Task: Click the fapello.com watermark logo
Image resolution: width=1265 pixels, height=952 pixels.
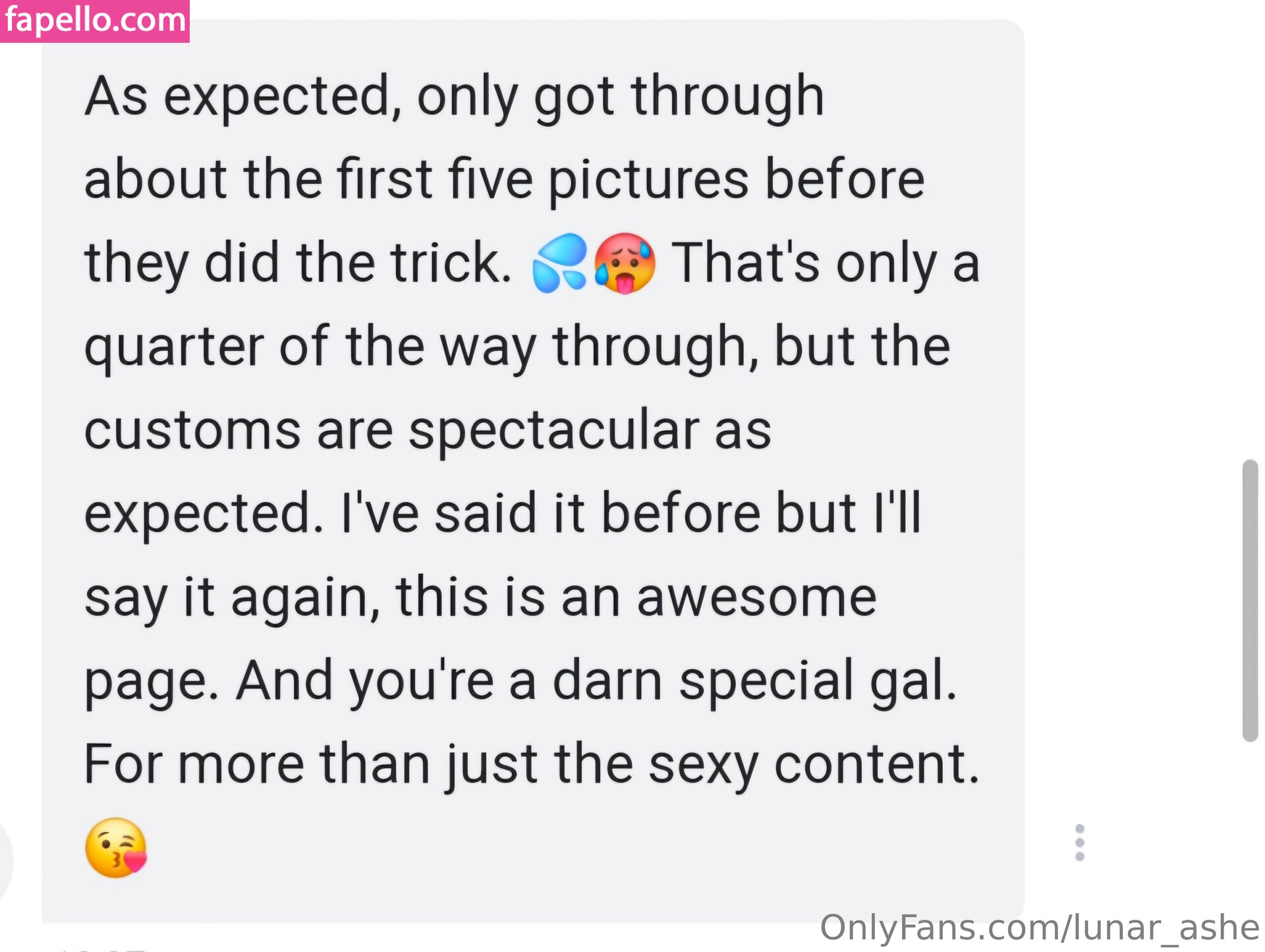Action: pyautogui.click(x=95, y=20)
